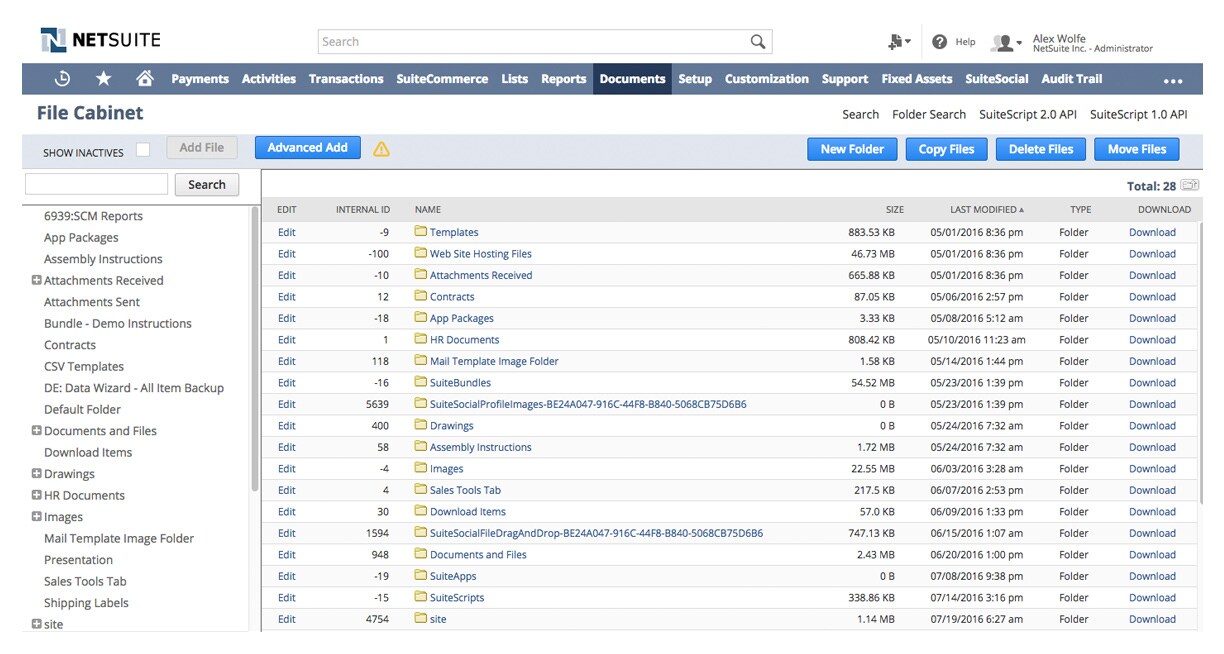
Task: Click the folder tree Search button
Action: [207, 184]
